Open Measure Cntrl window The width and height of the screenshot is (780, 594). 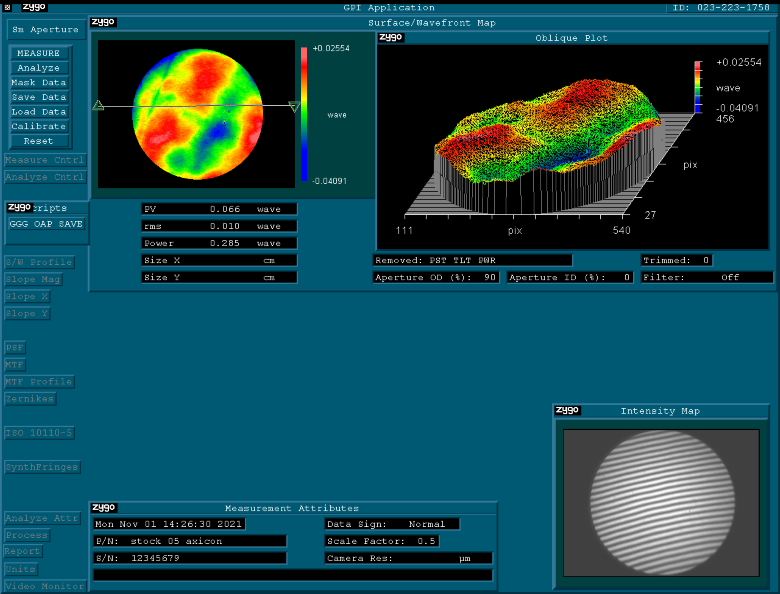pyautogui.click(x=45, y=160)
